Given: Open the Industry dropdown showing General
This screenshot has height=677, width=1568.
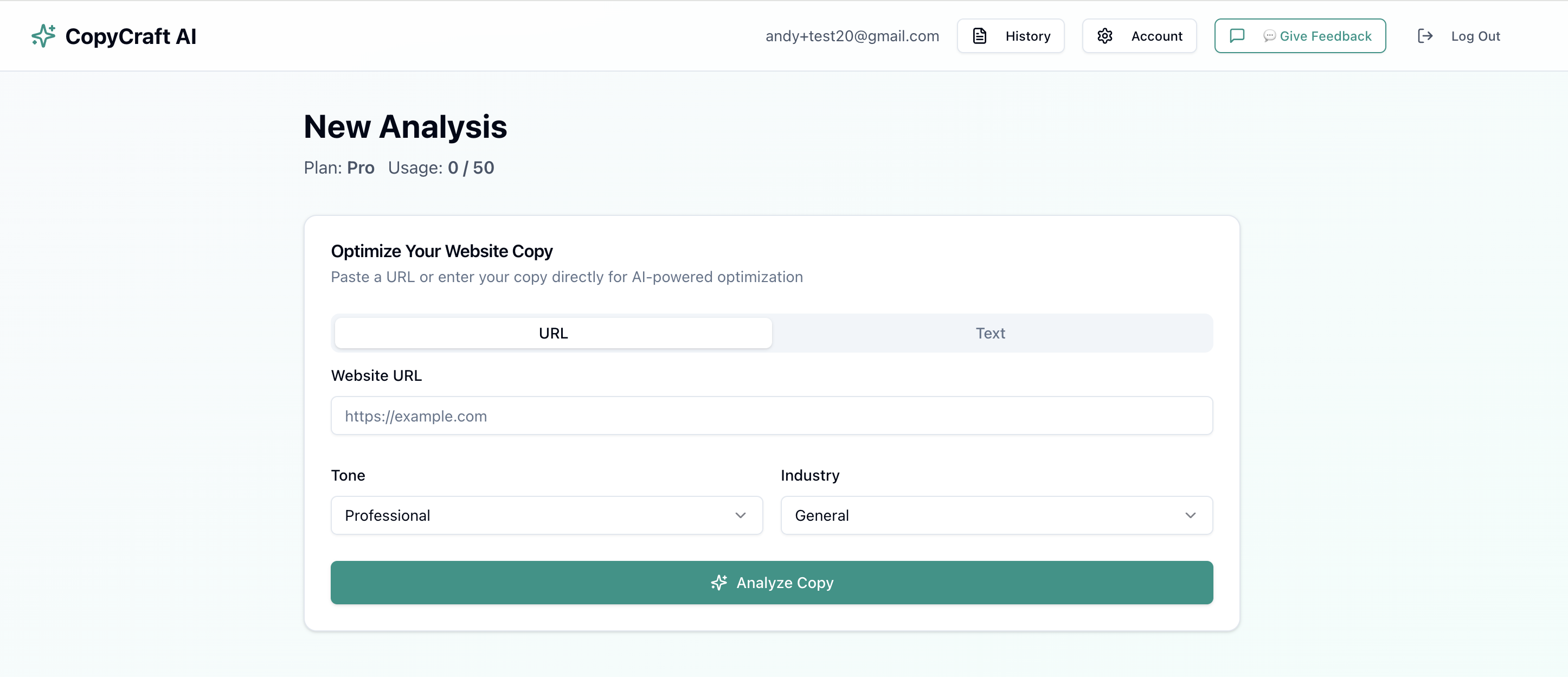Looking at the screenshot, I should pos(996,515).
